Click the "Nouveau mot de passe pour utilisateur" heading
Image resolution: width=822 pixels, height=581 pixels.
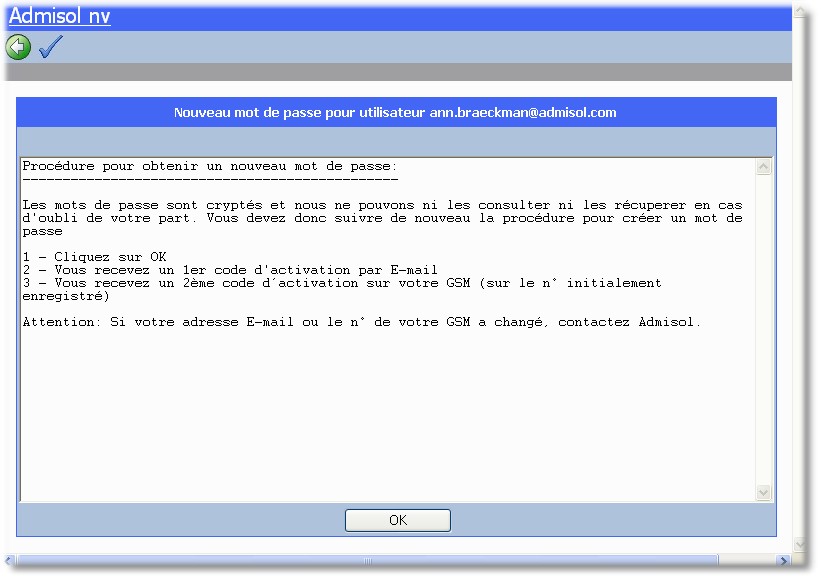(395, 112)
